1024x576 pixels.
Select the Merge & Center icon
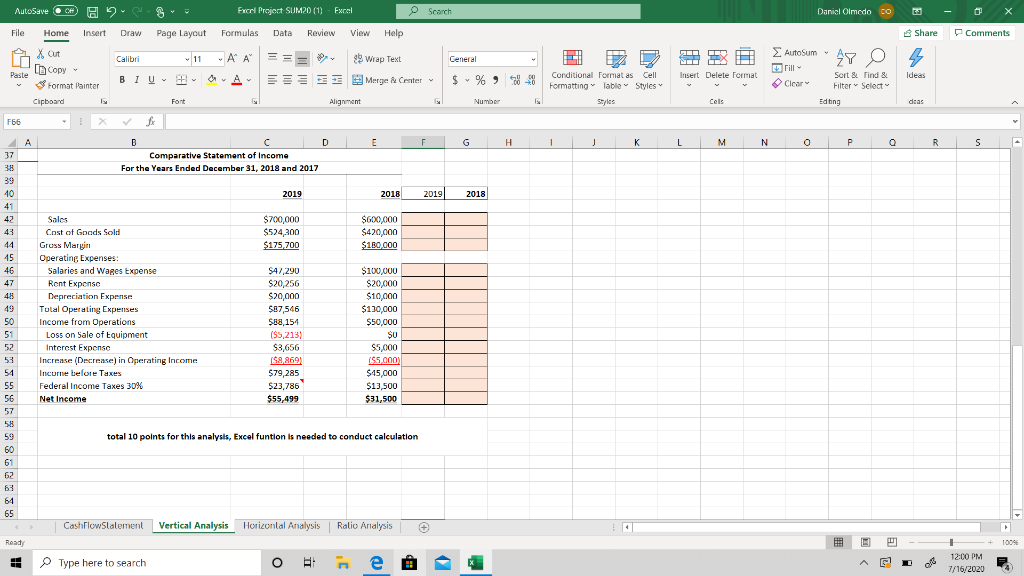[x=358, y=79]
